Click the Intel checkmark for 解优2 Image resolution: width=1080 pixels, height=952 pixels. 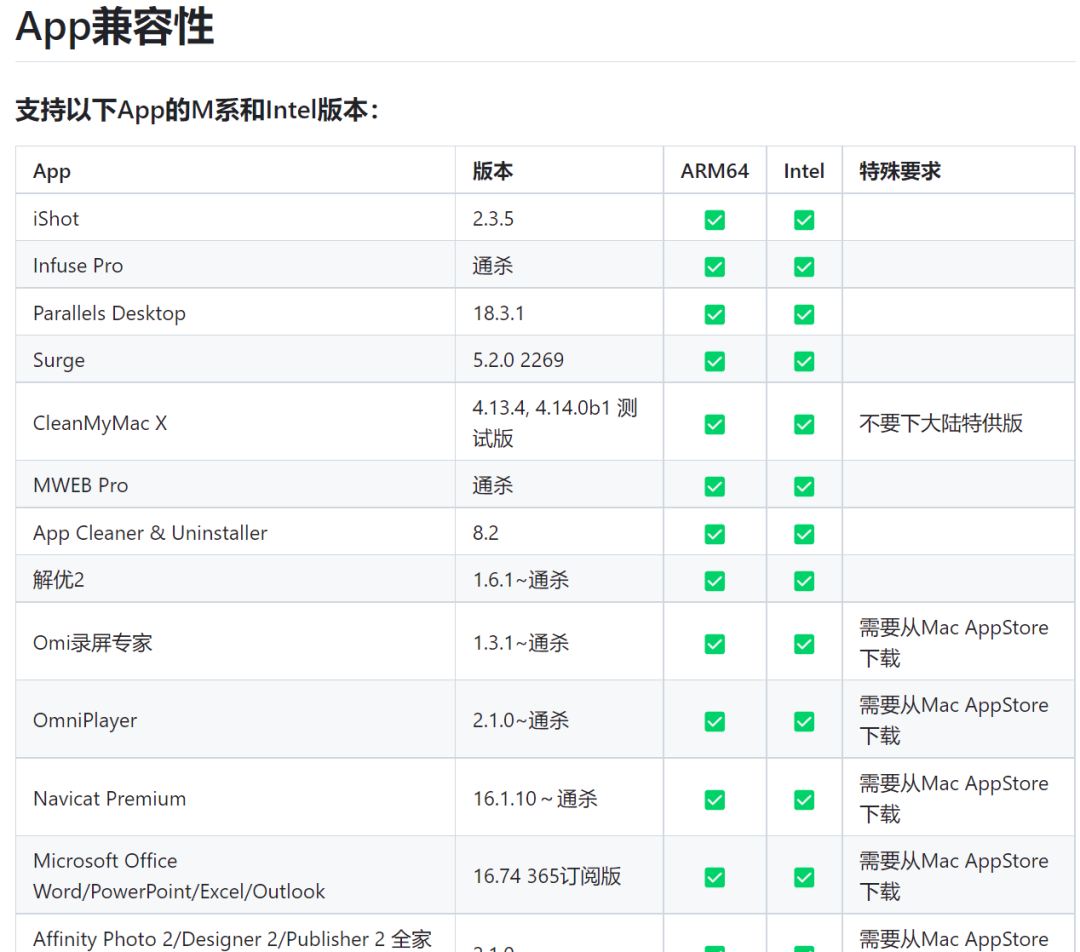pos(804,581)
